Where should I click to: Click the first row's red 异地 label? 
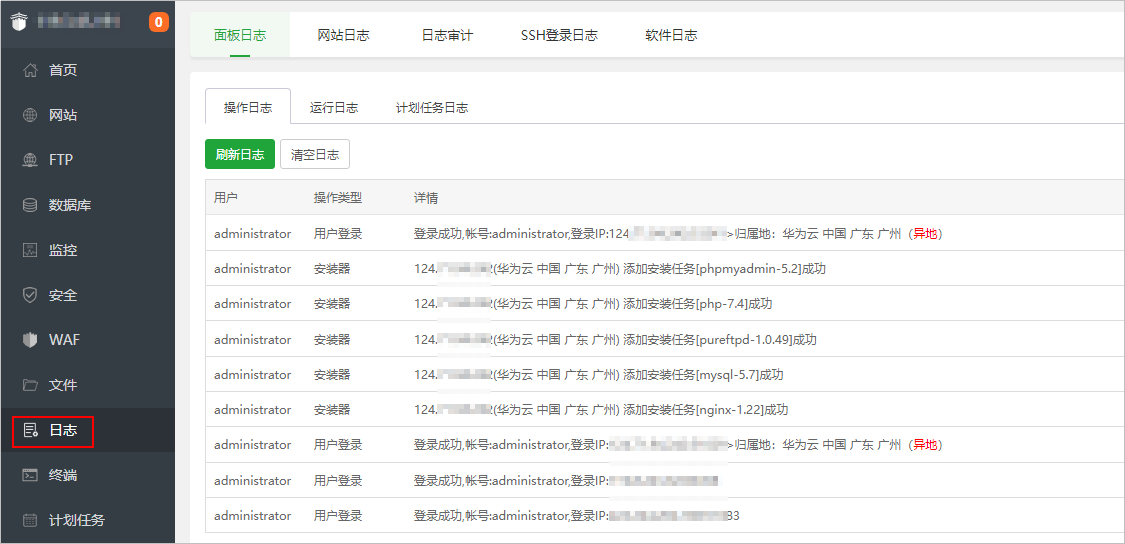[925, 233]
